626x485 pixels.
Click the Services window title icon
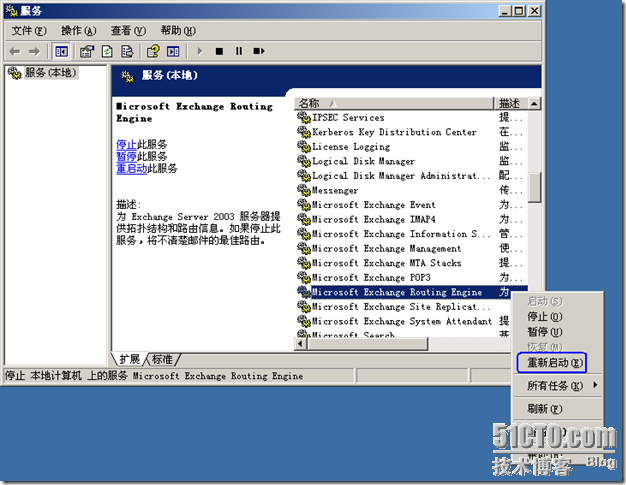pyautogui.click(x=12, y=11)
